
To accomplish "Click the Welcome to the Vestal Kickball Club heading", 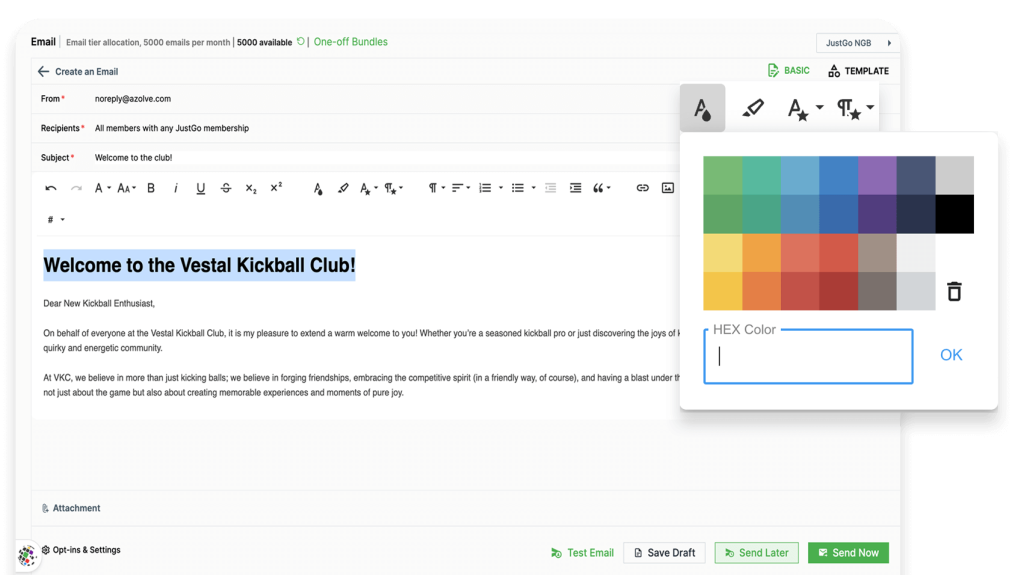I will (x=199, y=265).
